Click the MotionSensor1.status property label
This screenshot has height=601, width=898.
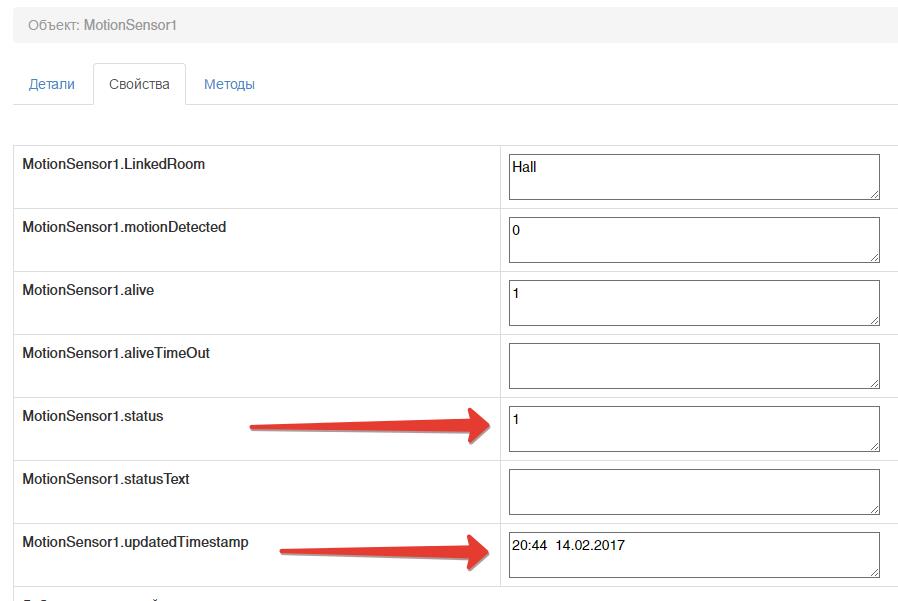click(x=92, y=416)
